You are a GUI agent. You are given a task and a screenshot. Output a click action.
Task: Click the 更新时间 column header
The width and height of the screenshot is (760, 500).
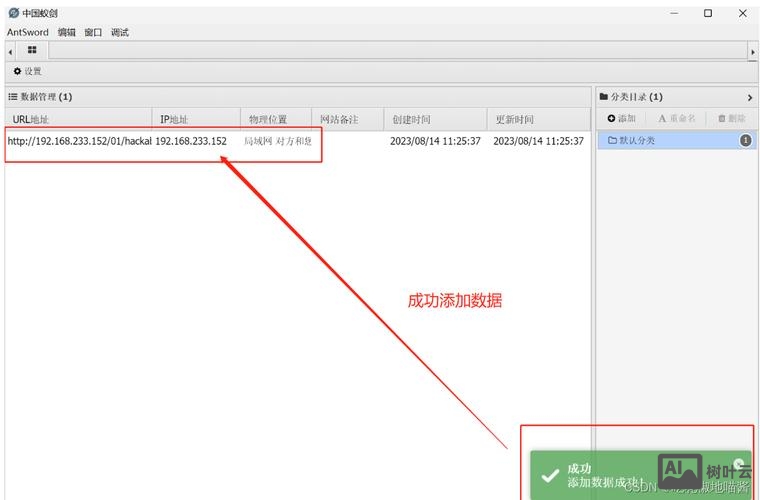coord(538,119)
